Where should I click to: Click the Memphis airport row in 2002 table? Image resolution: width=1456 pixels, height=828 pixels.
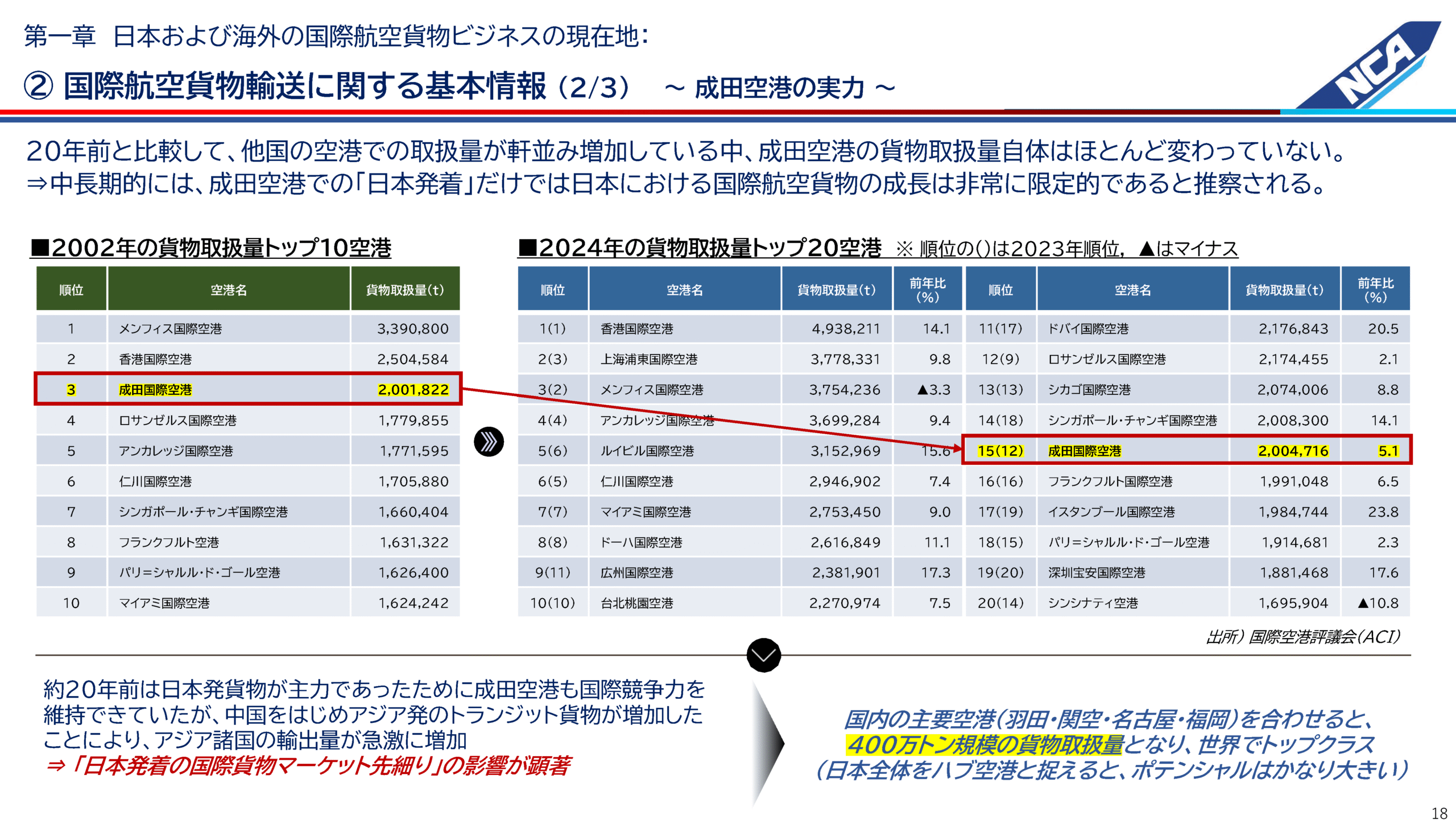[x=171, y=329]
